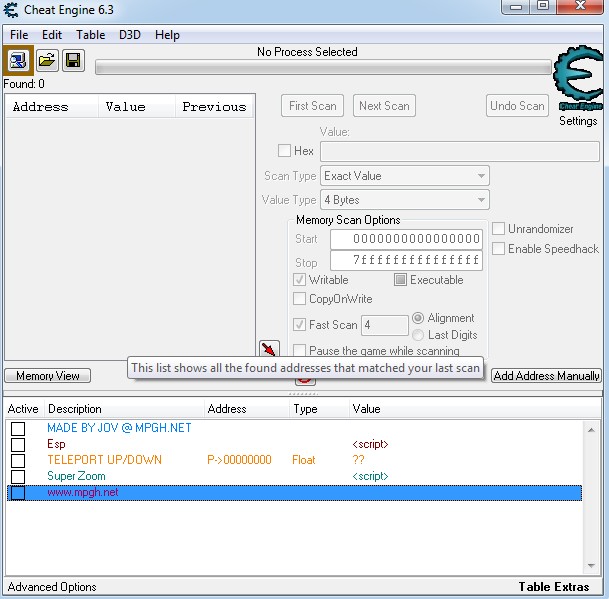Click the scan Value input field
Viewport: 609px width, 599px height.
[460, 151]
